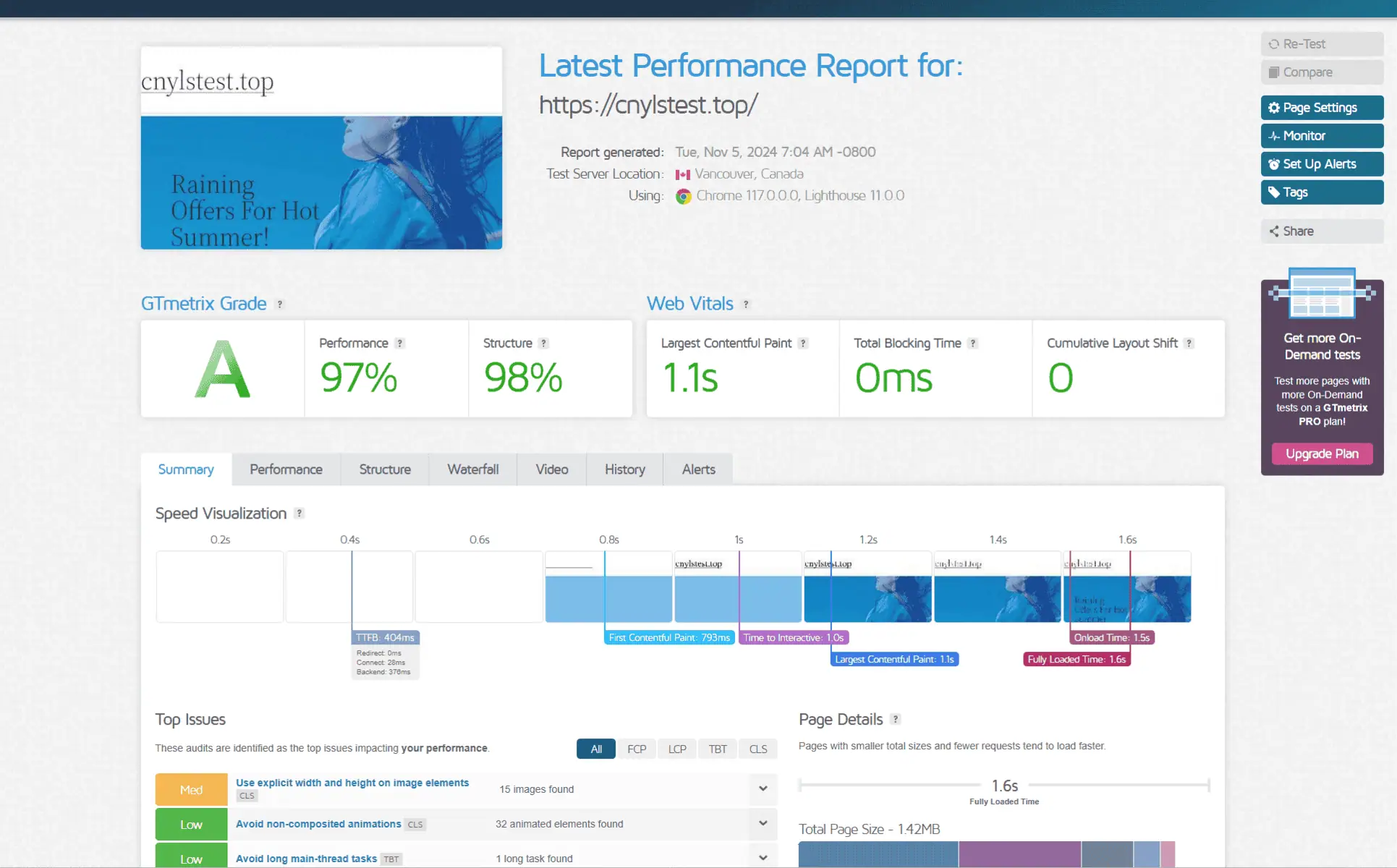The height and width of the screenshot is (868, 1397).
Task: Click the 98% structure score
Action: click(x=523, y=378)
